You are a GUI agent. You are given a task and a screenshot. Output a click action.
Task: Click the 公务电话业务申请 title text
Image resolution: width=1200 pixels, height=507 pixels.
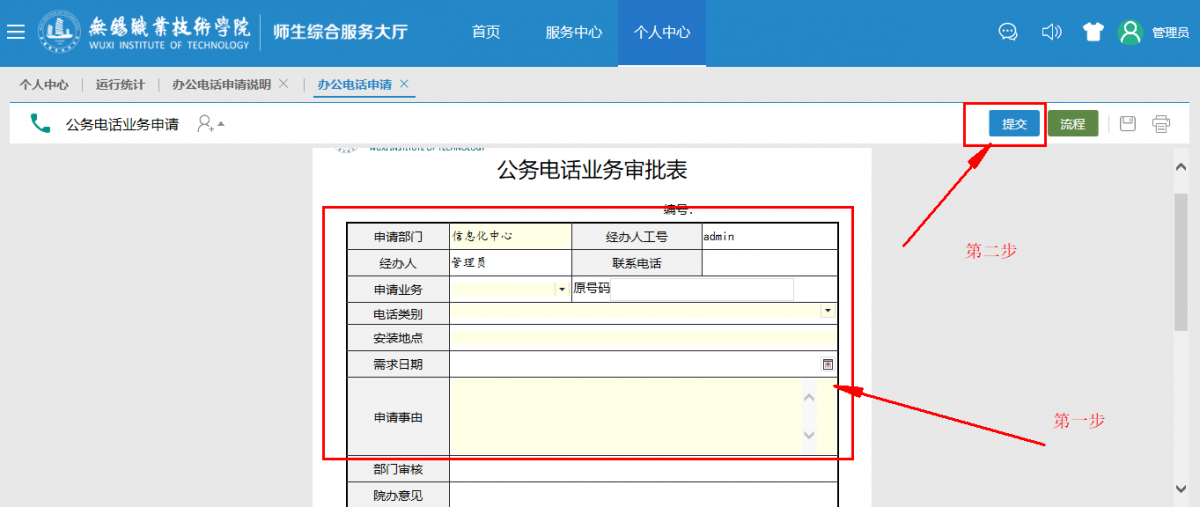click(122, 124)
